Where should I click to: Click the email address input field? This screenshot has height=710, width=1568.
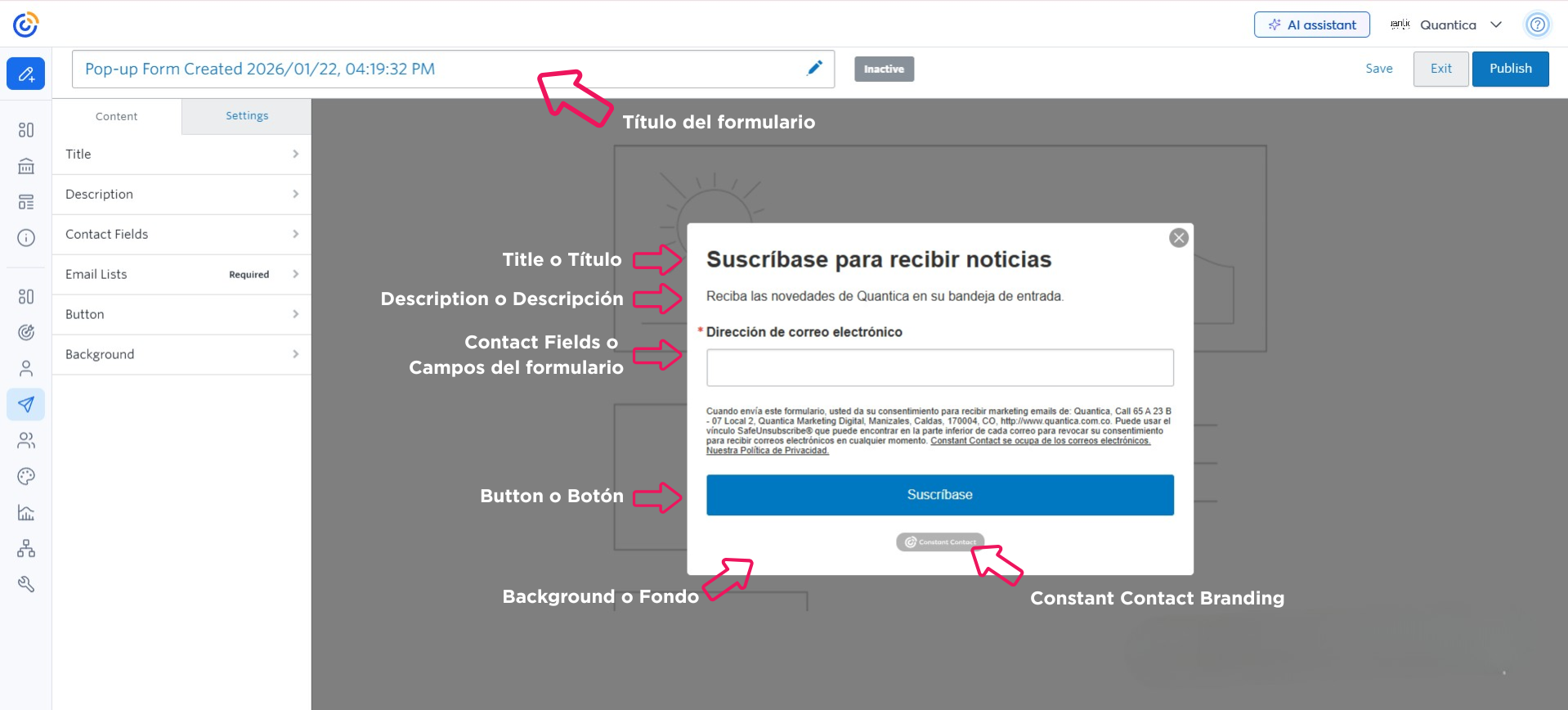939,368
